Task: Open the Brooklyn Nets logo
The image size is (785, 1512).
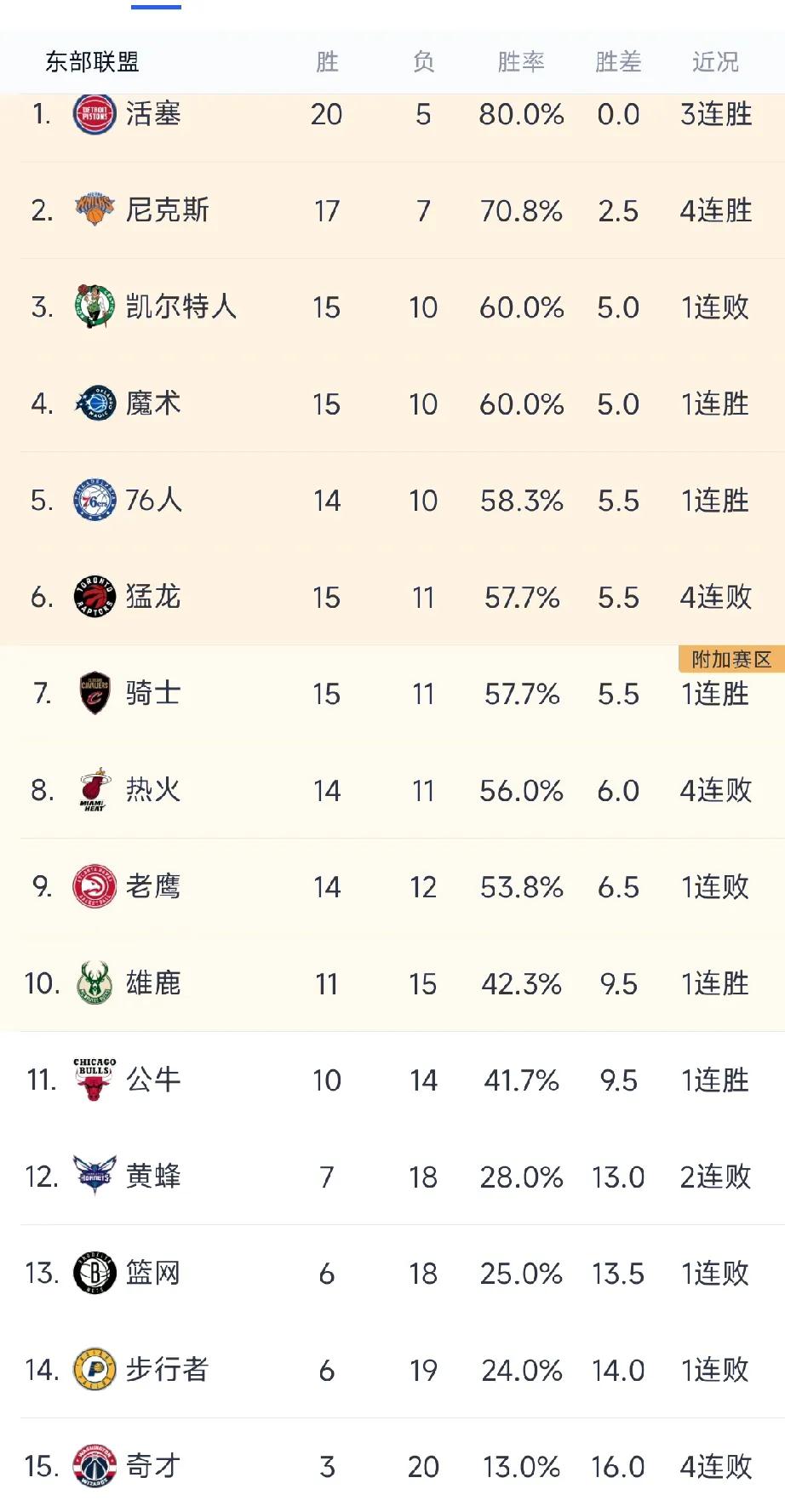Action: (95, 1273)
